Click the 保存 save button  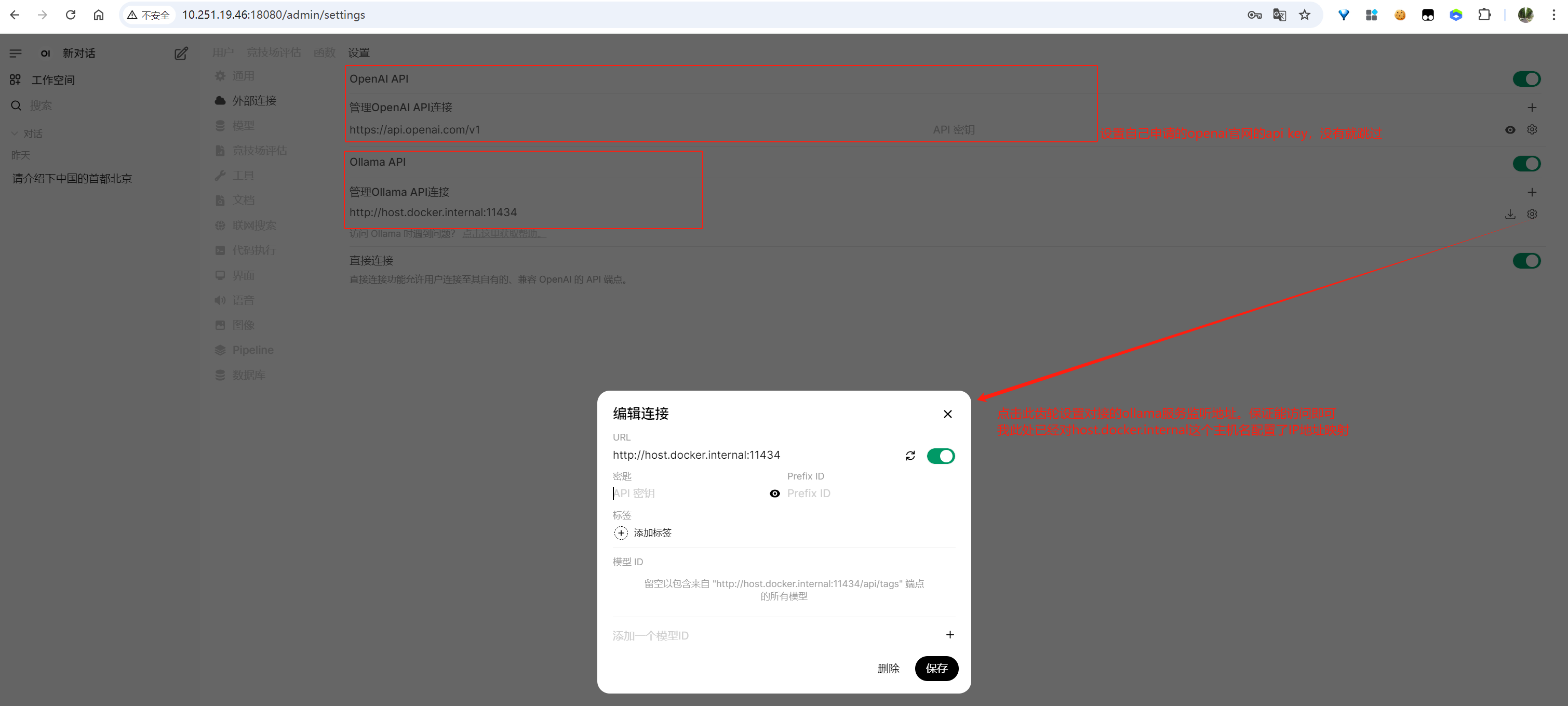936,668
